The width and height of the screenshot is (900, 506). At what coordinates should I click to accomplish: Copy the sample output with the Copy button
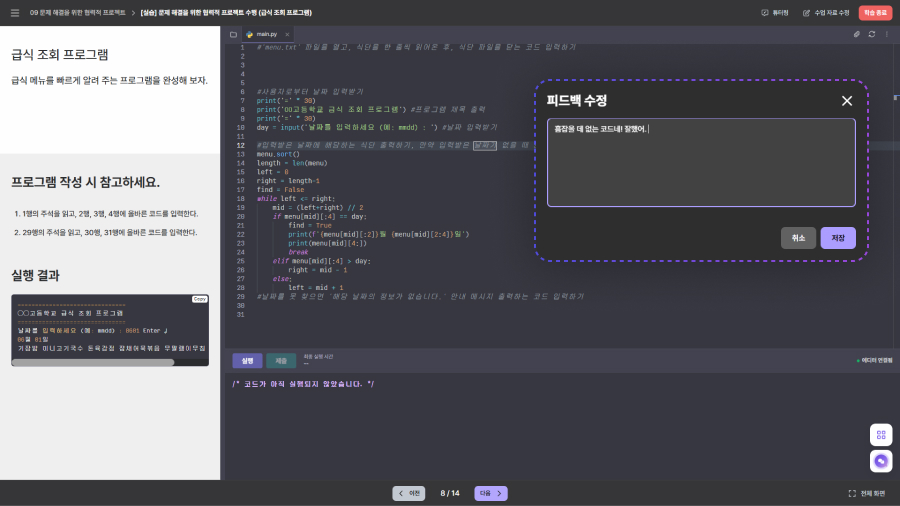click(199, 299)
